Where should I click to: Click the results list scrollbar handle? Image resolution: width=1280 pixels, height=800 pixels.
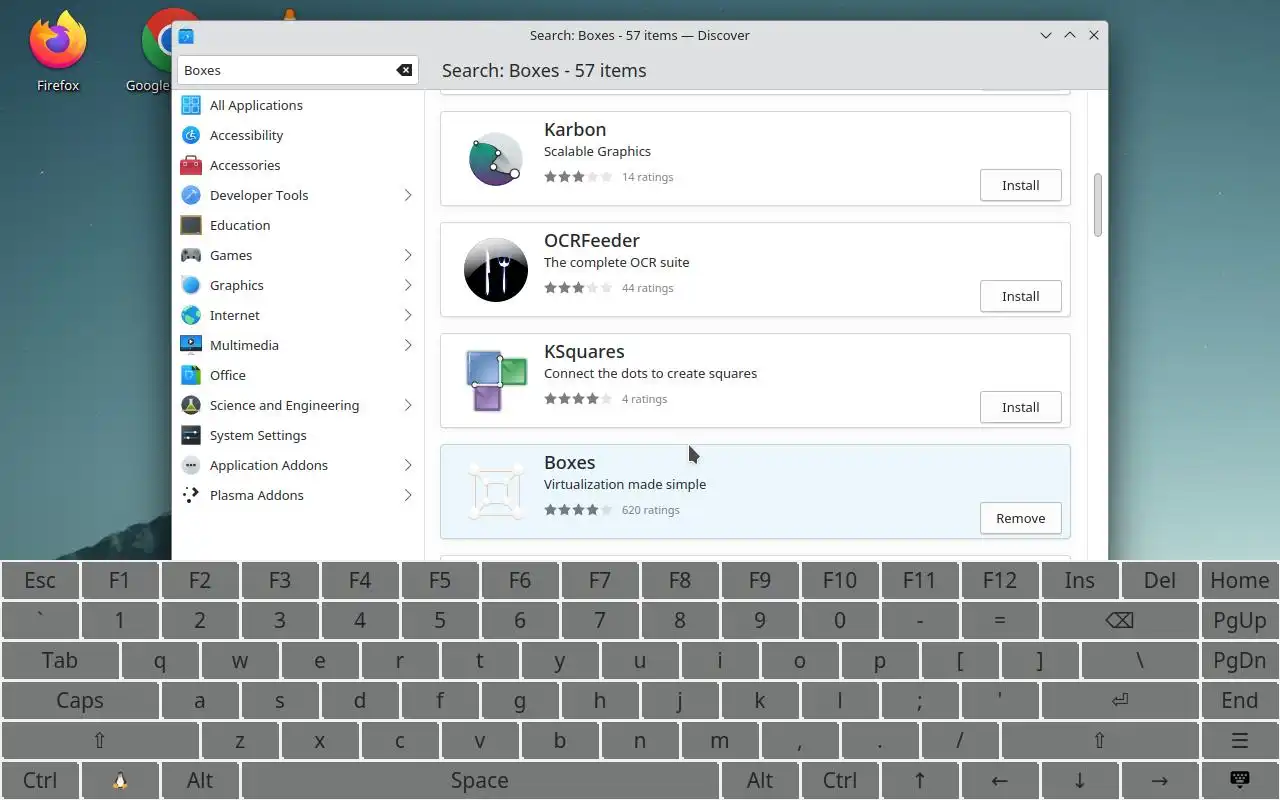1097,205
